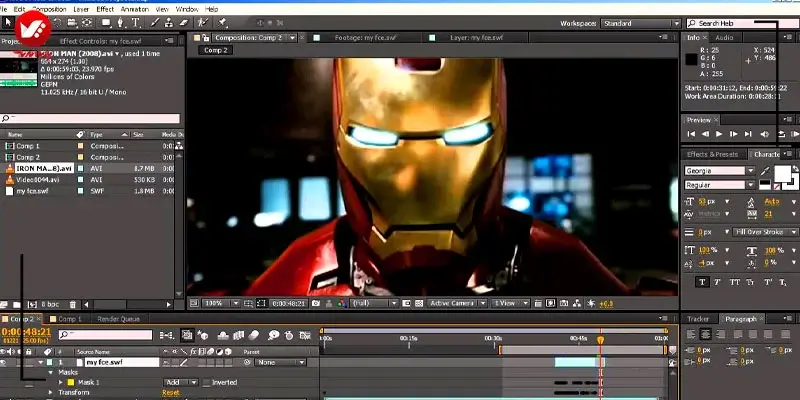The height and width of the screenshot is (400, 800).
Task: Click the snapshot camera icon in viewer
Action: 316,303
